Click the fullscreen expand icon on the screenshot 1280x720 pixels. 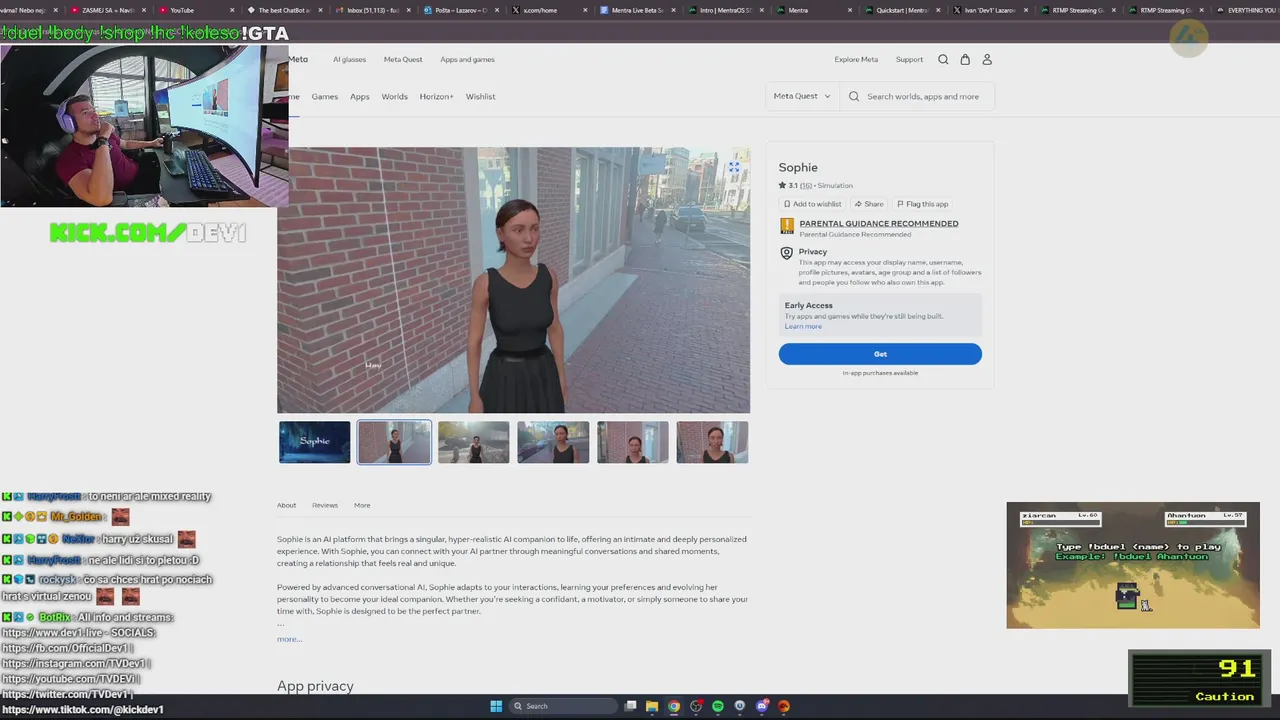(x=734, y=167)
